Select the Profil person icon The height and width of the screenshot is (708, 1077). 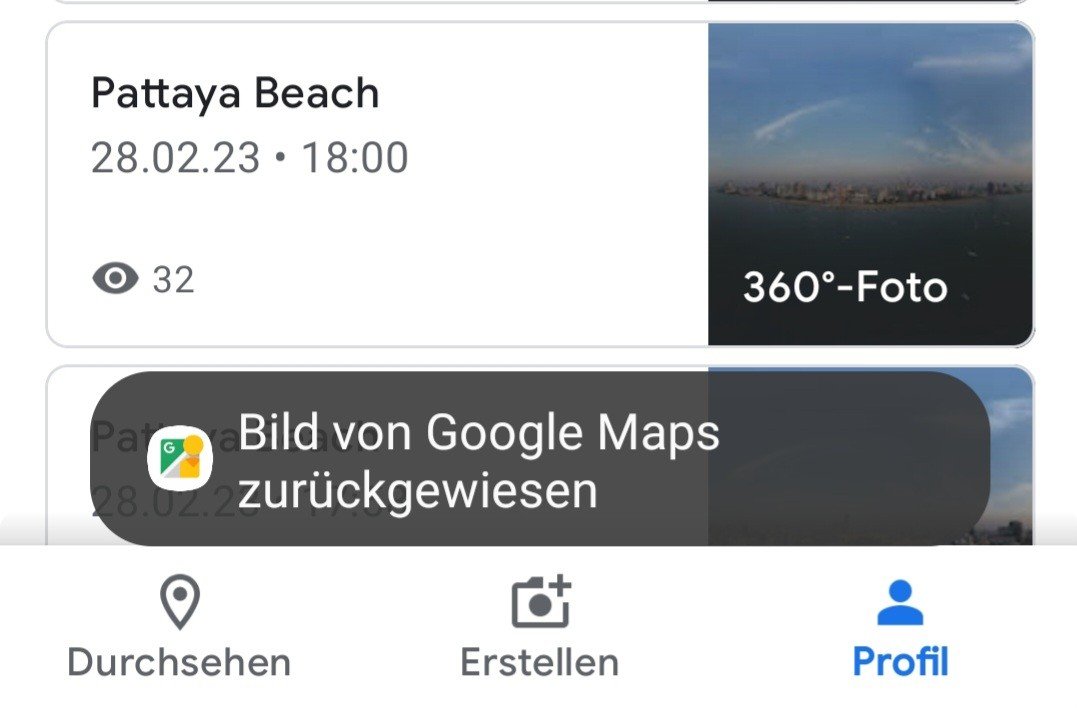coord(900,602)
